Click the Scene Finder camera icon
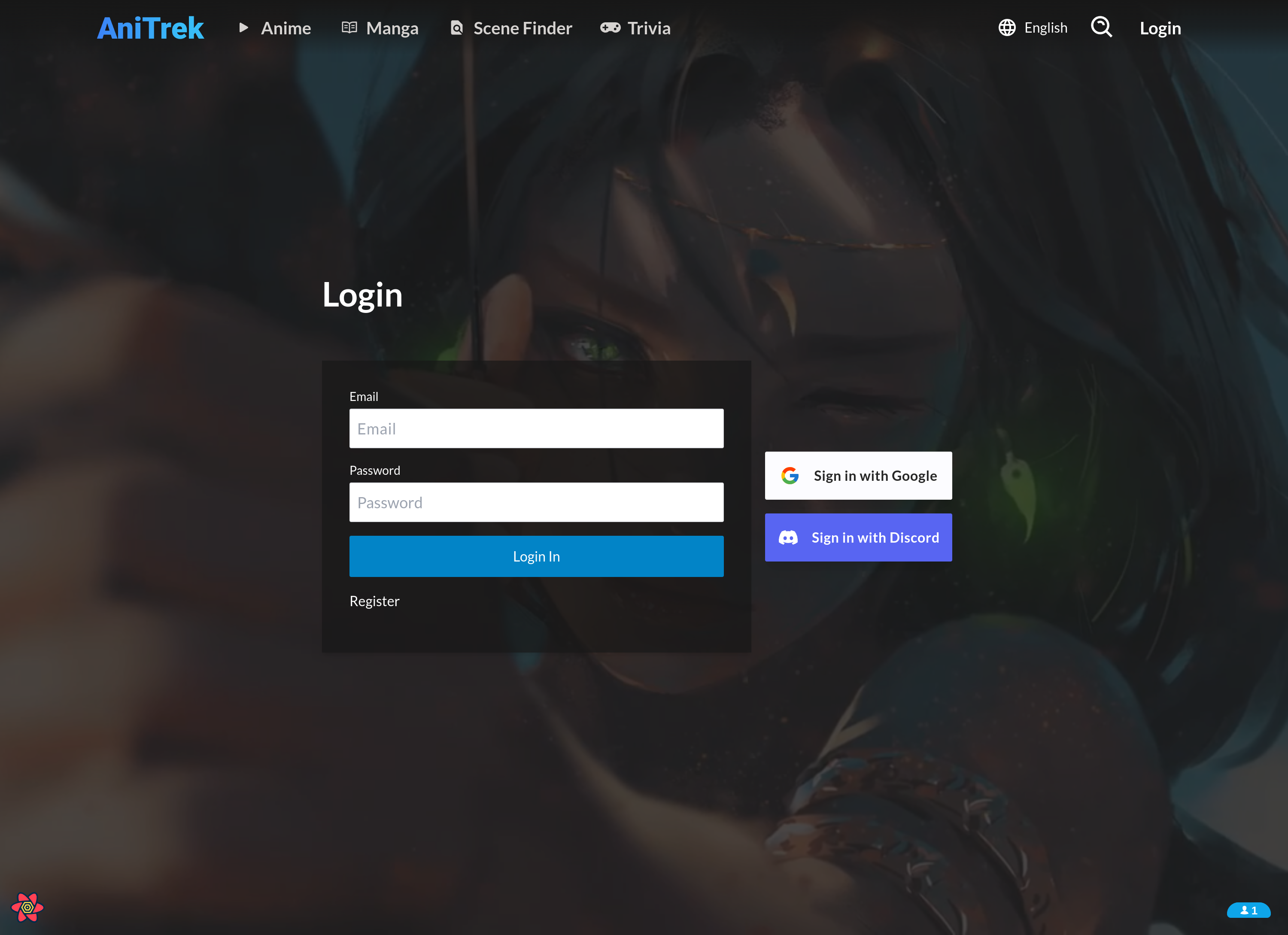 coord(457,27)
